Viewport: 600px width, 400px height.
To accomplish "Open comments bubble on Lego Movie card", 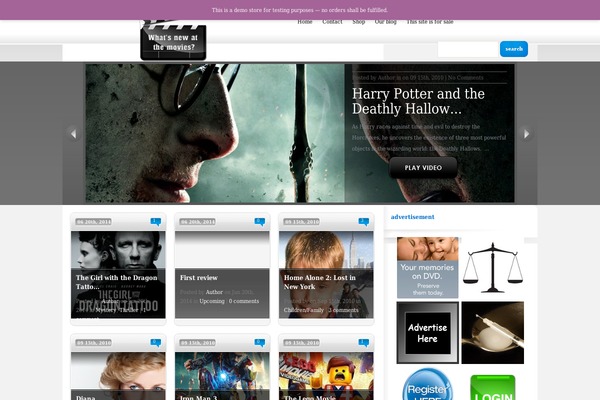I will [x=364, y=343].
